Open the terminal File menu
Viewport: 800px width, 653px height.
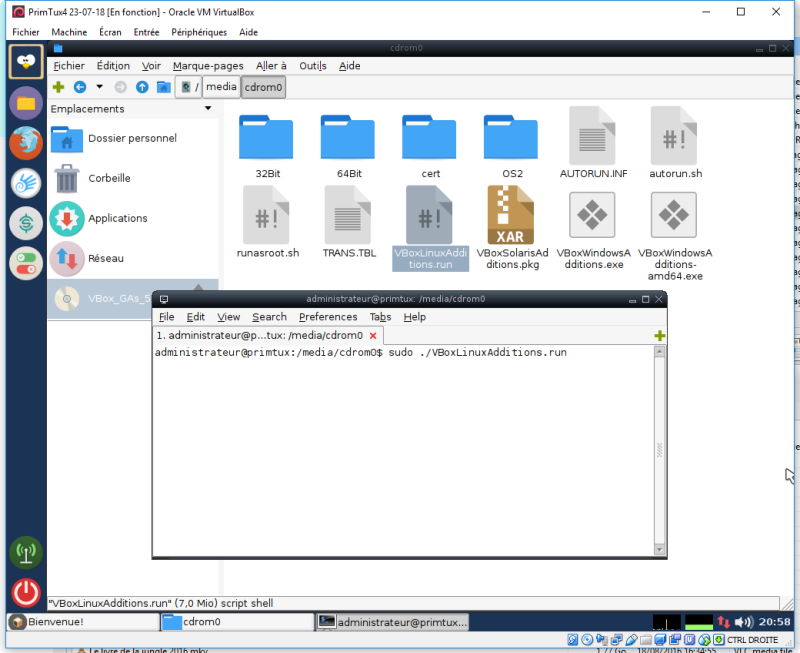(166, 317)
